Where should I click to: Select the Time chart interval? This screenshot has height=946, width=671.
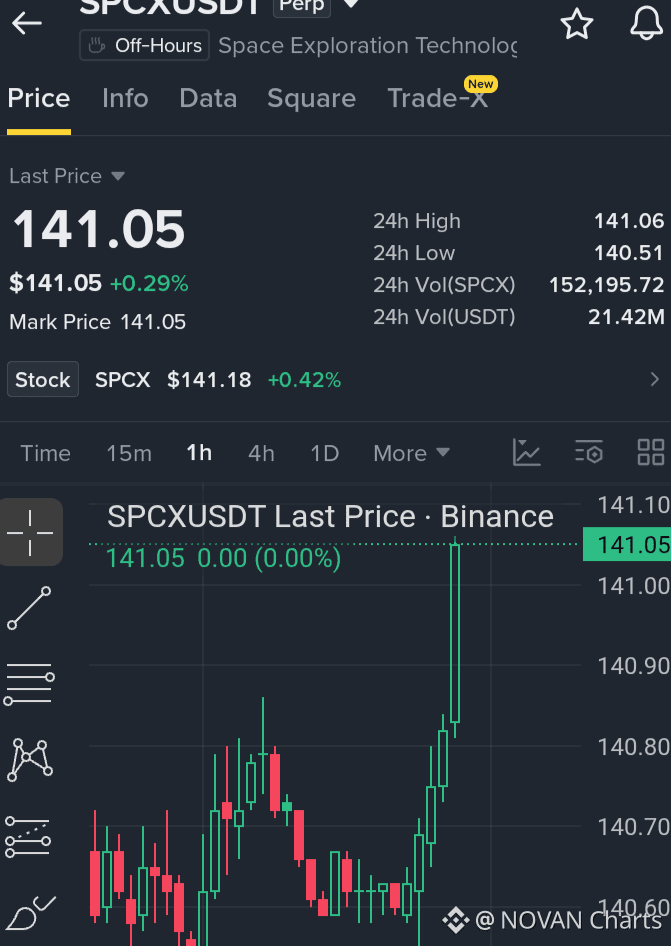[45, 453]
